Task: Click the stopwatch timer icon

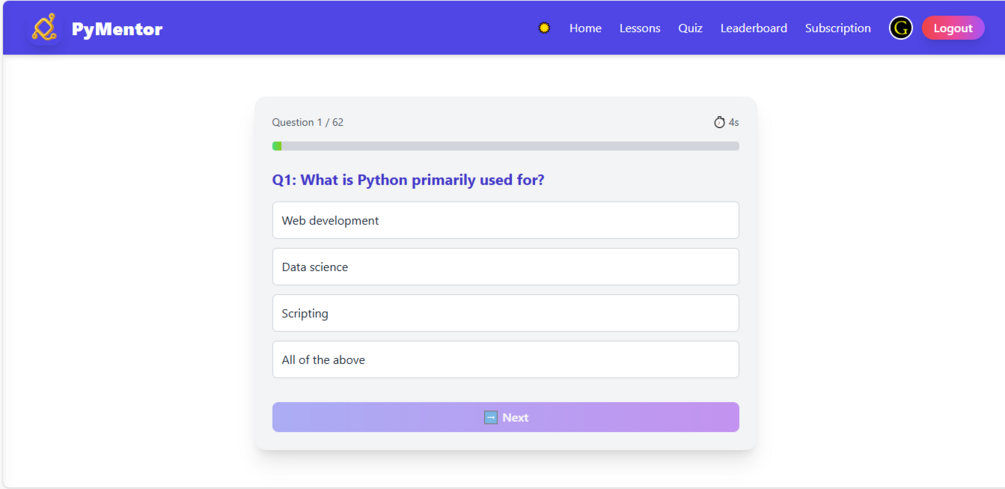Action: pyautogui.click(x=719, y=122)
